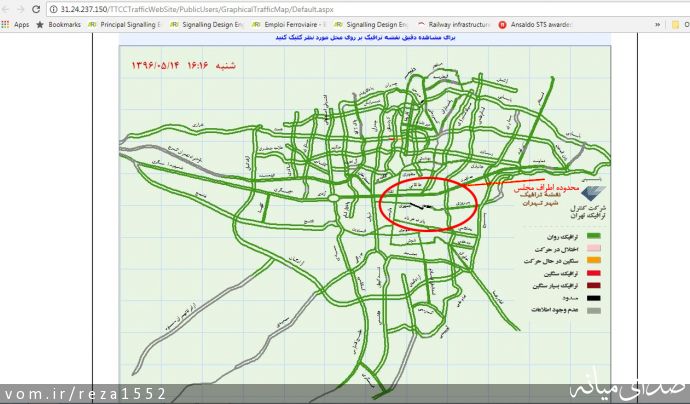The image size is (690, 404).
Task: Click the dark red ترافیک بسیار سنگین swatch
Action: point(594,285)
